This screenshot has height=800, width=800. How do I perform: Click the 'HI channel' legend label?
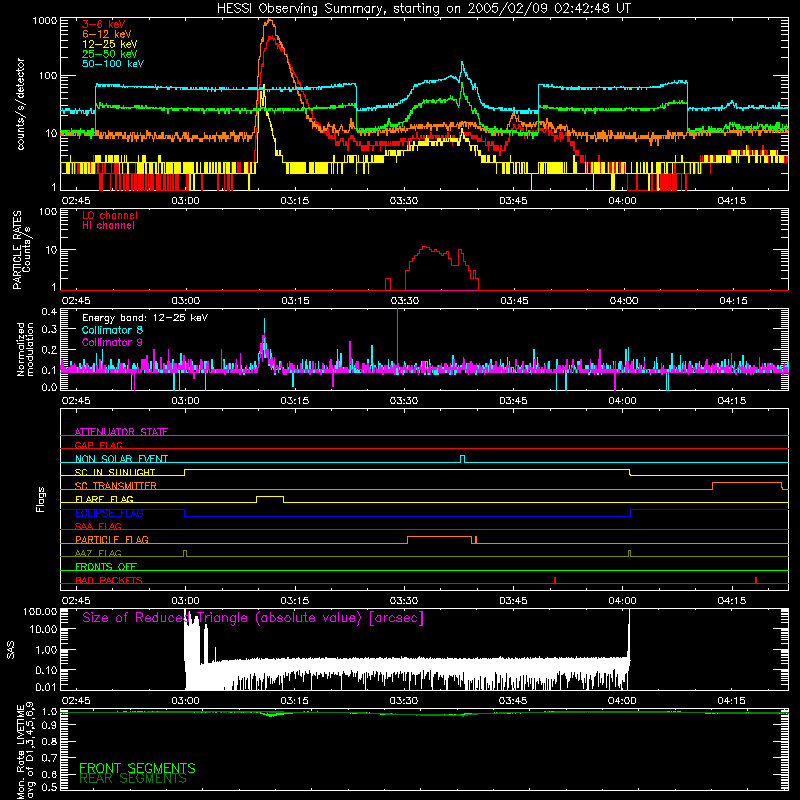pos(108,225)
